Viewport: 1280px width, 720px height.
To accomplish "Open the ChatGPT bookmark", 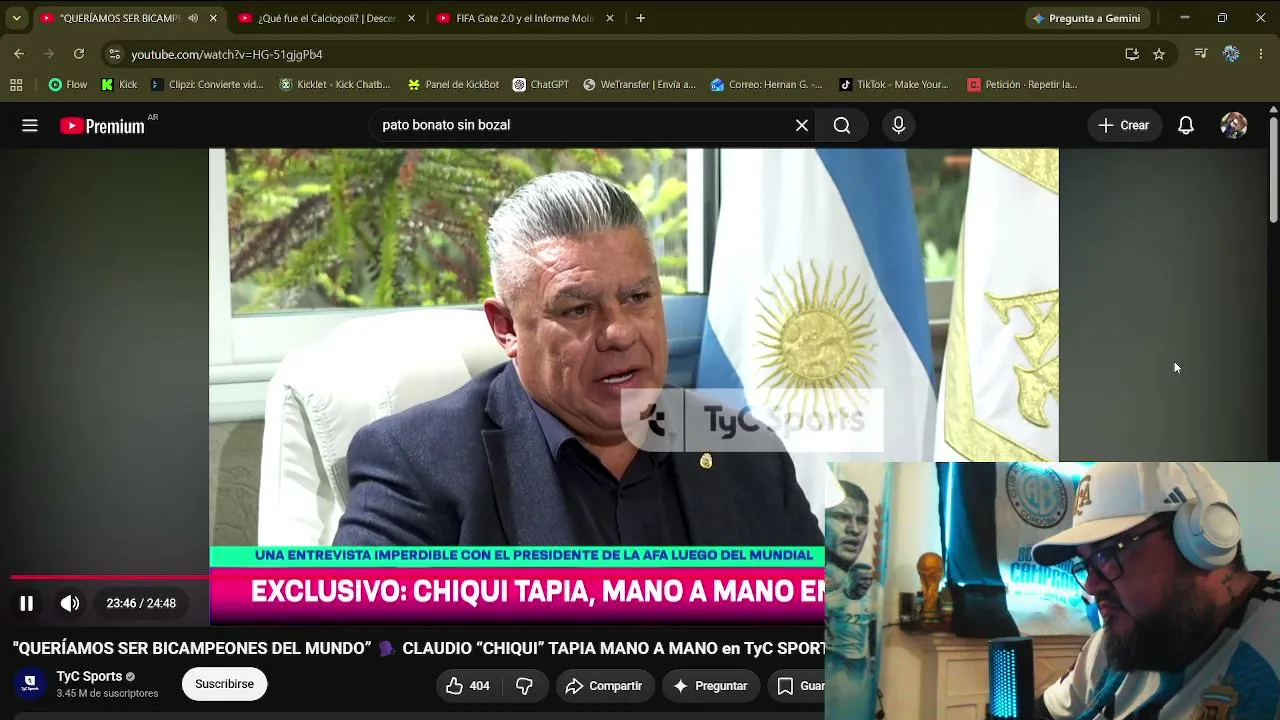I will [541, 85].
